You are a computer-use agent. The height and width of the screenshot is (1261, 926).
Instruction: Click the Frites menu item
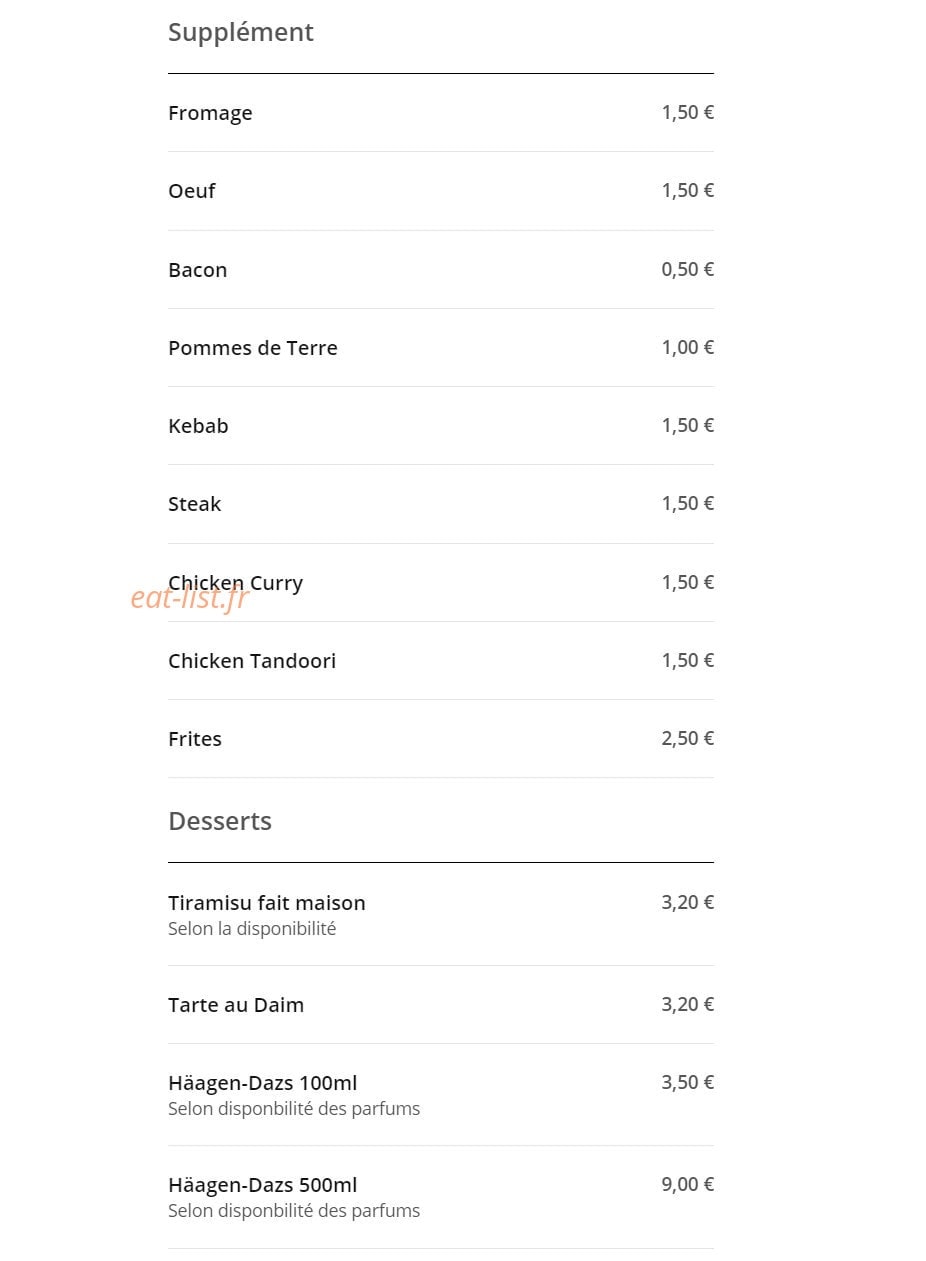441,738
